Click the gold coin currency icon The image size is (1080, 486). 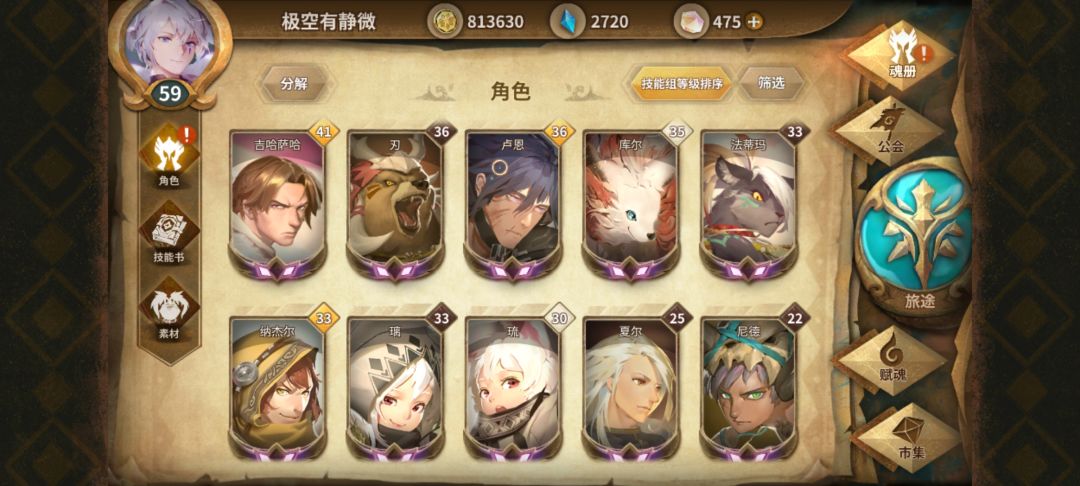click(x=444, y=22)
